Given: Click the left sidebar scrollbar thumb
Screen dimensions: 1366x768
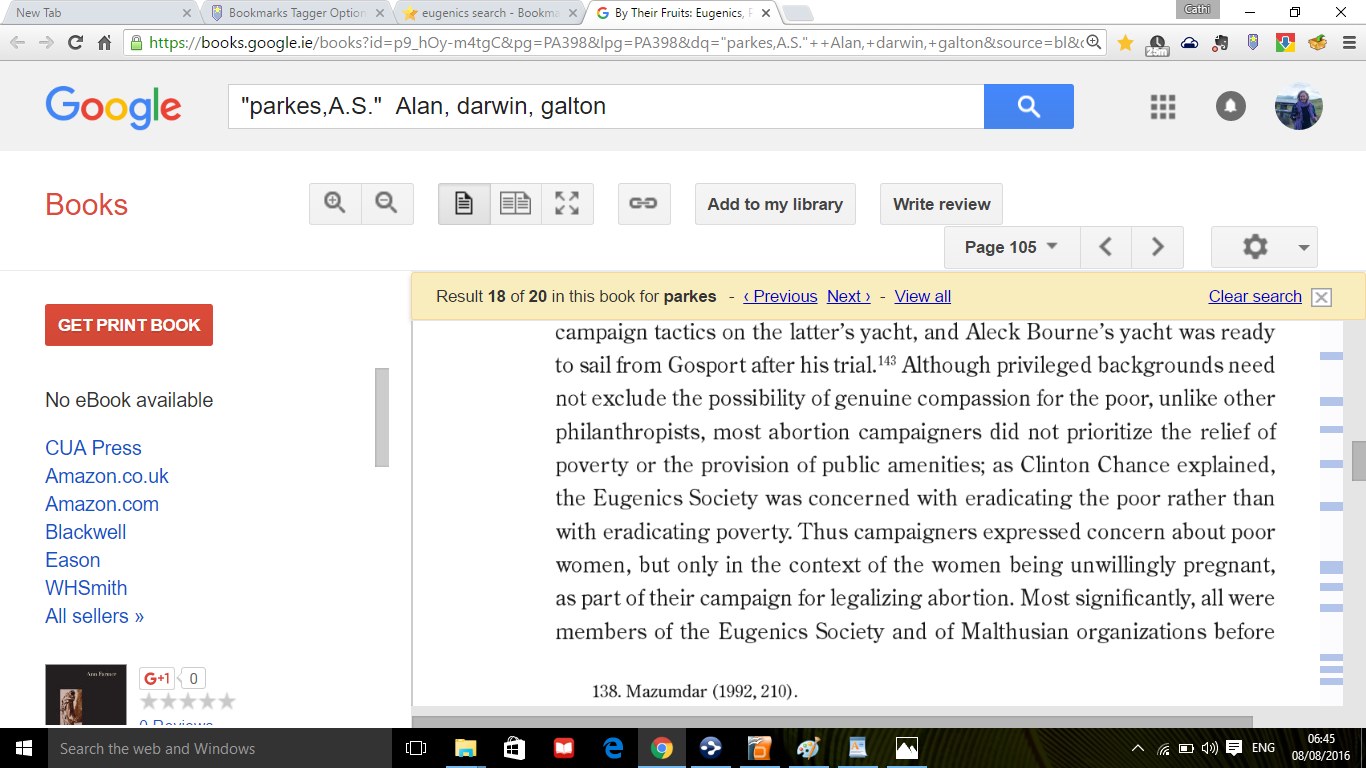Looking at the screenshot, I should tap(381, 417).
